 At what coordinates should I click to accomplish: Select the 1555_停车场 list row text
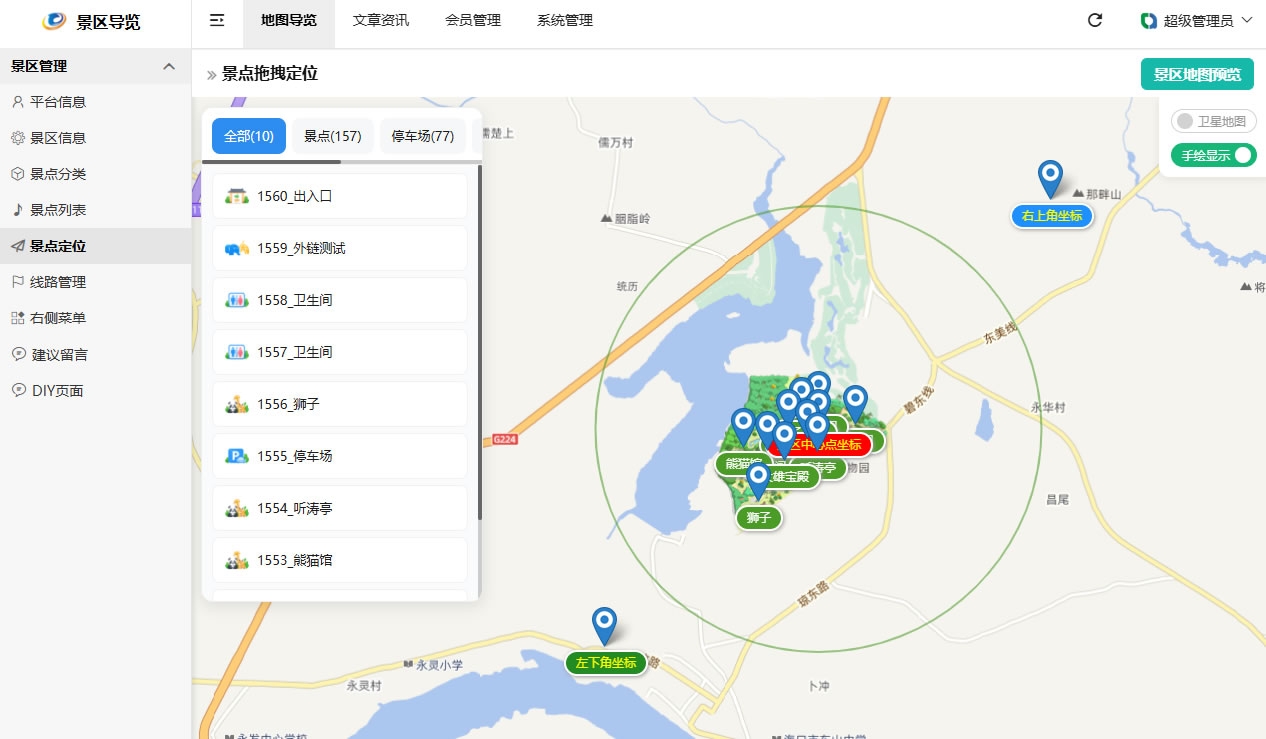coord(294,456)
